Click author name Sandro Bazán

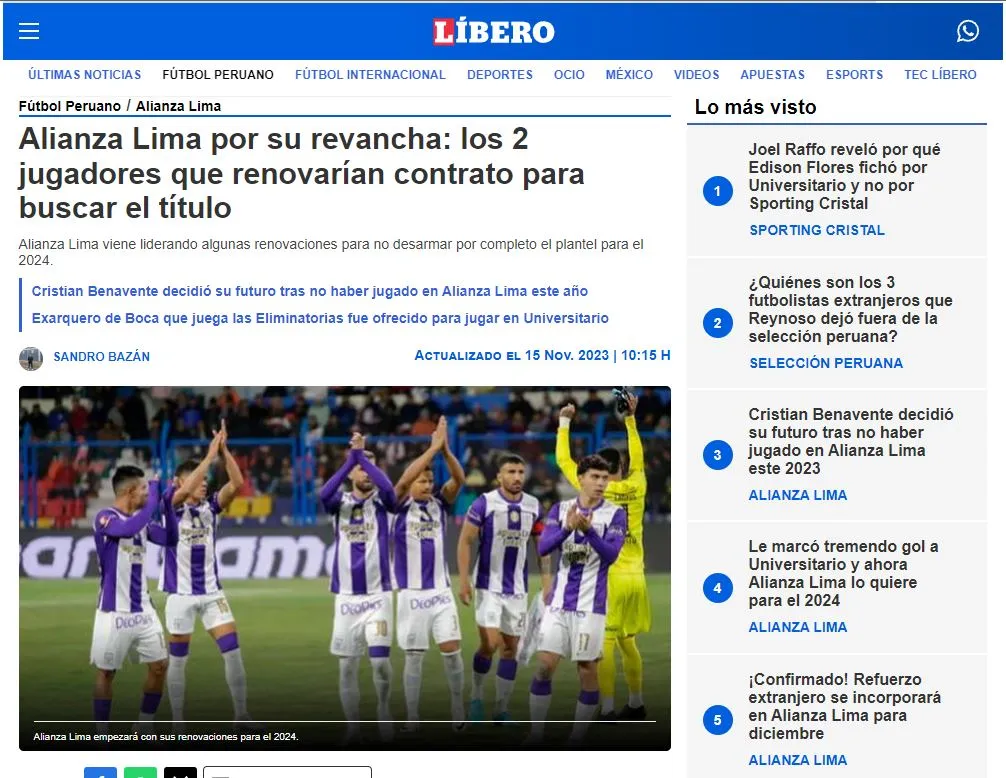coord(101,357)
